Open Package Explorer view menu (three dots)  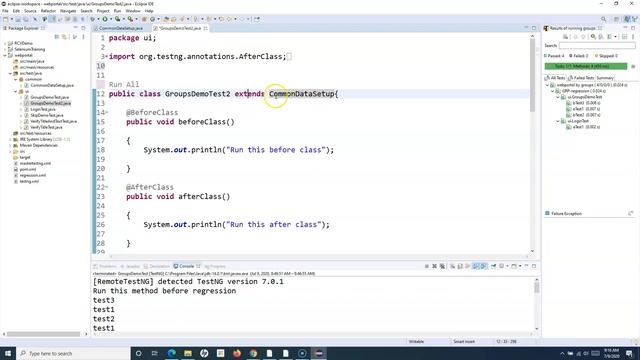pyautogui.click(x=83, y=37)
